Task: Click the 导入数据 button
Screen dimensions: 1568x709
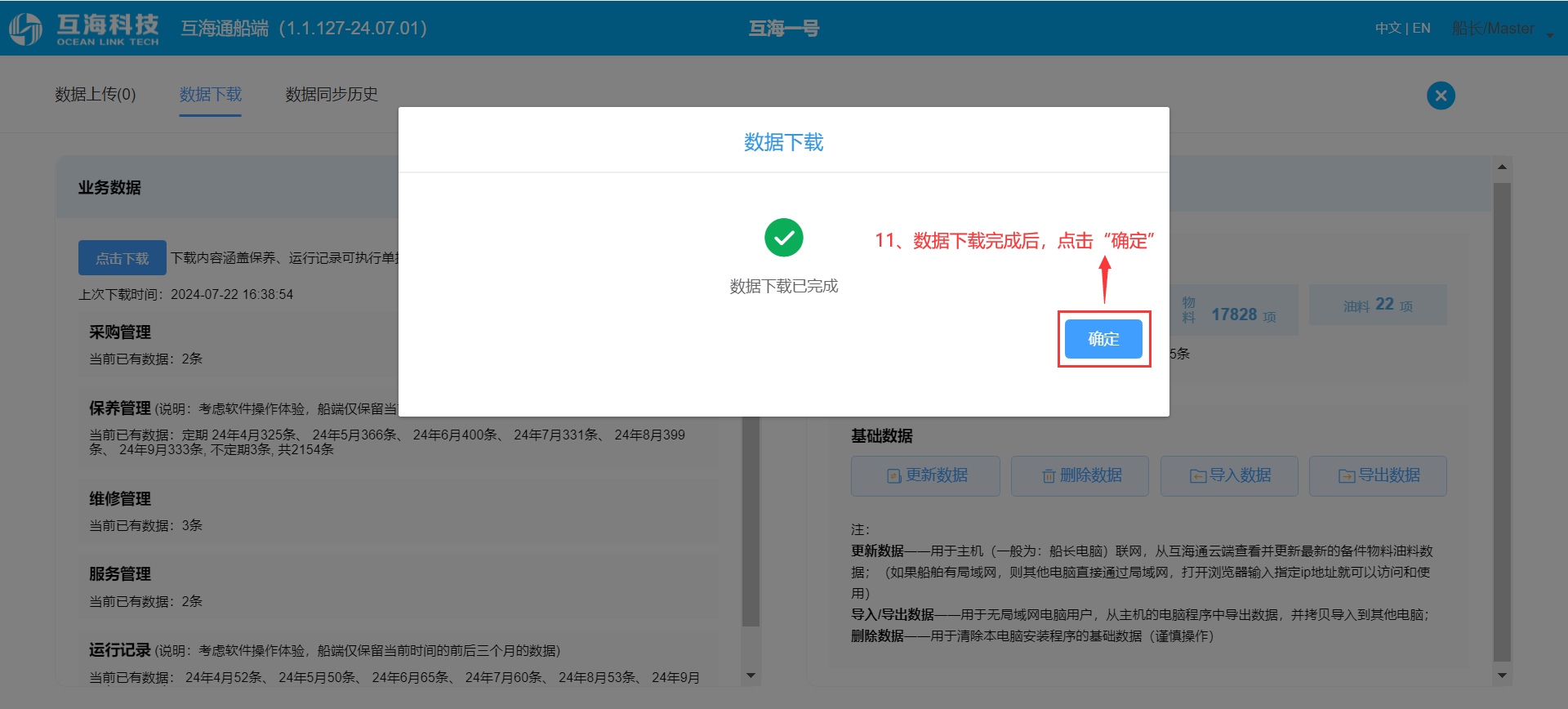Action: click(1229, 475)
